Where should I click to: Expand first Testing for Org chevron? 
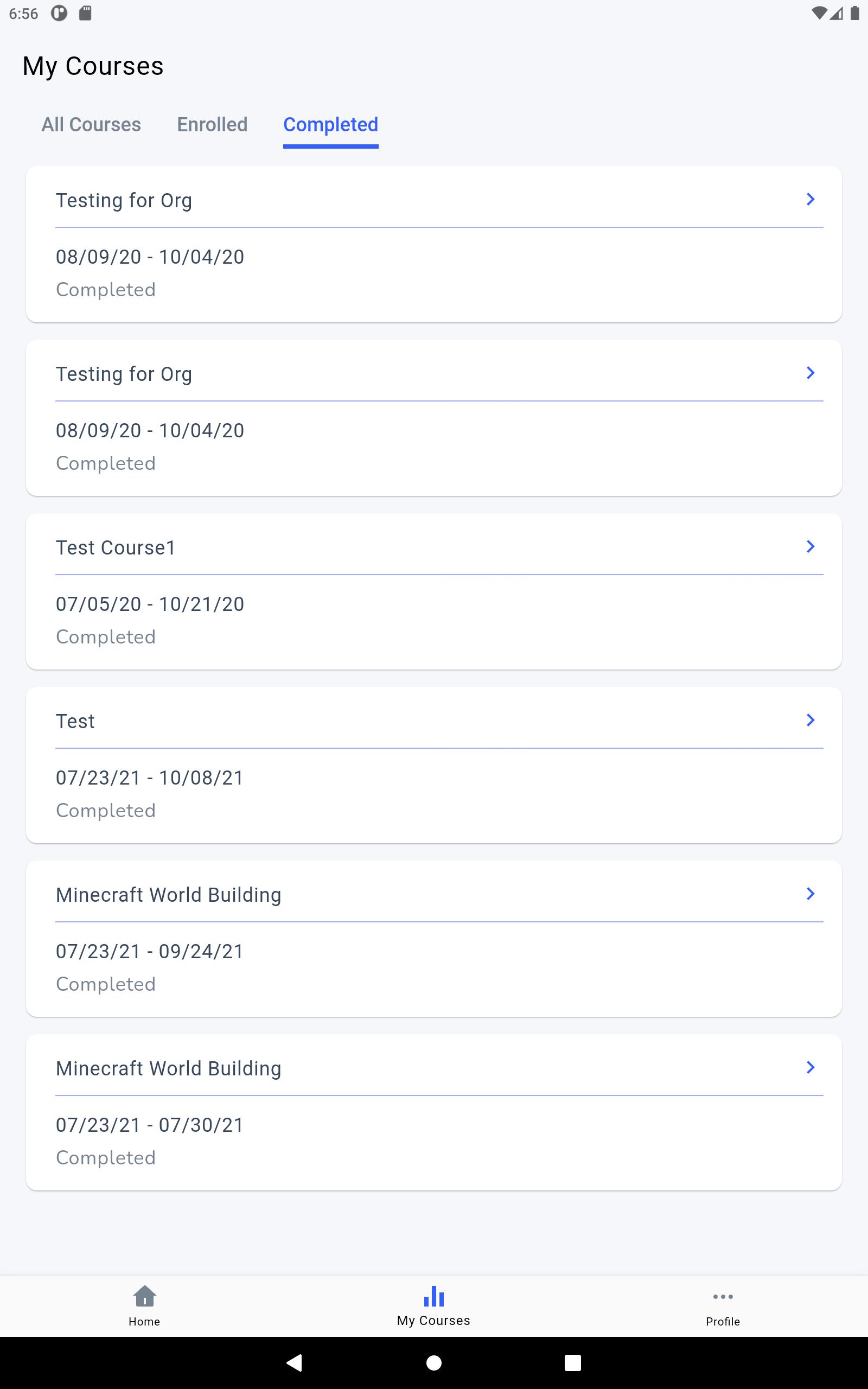[x=810, y=199]
